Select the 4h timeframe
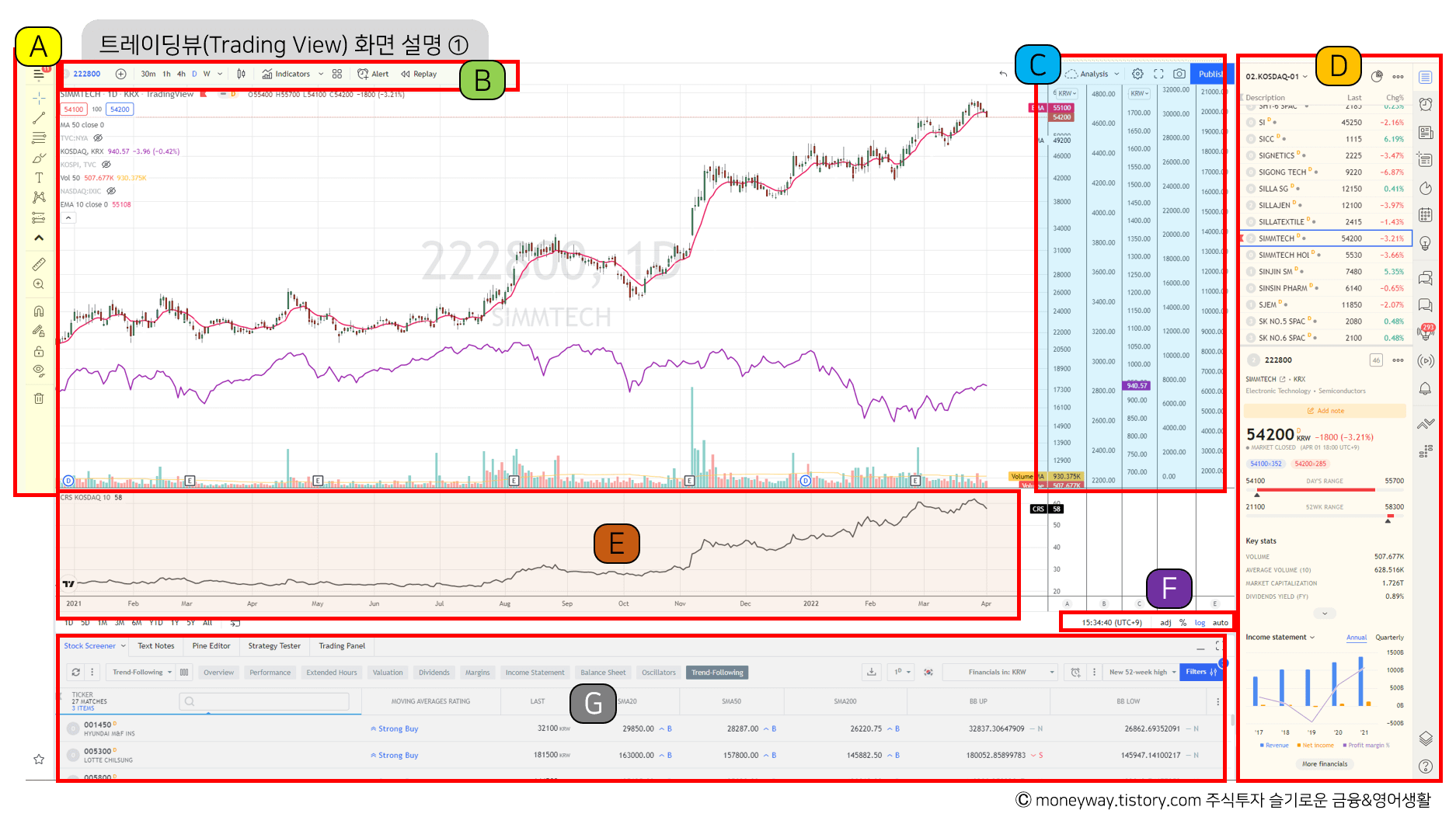 pos(181,74)
